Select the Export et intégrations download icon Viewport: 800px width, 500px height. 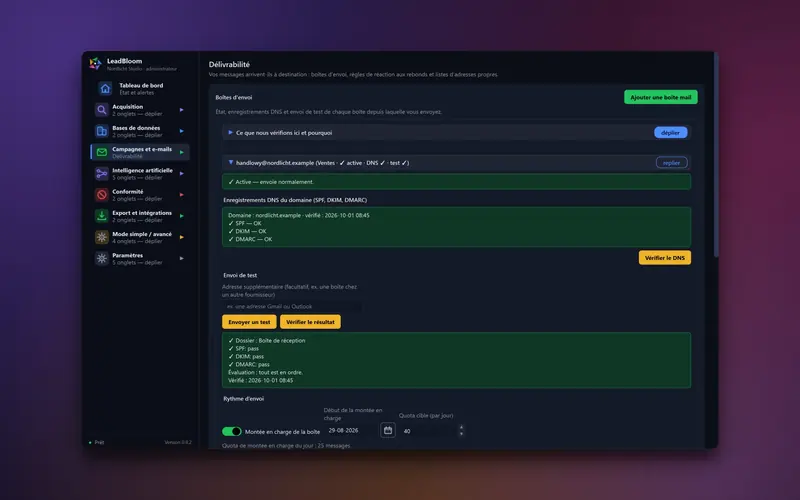coord(102,216)
